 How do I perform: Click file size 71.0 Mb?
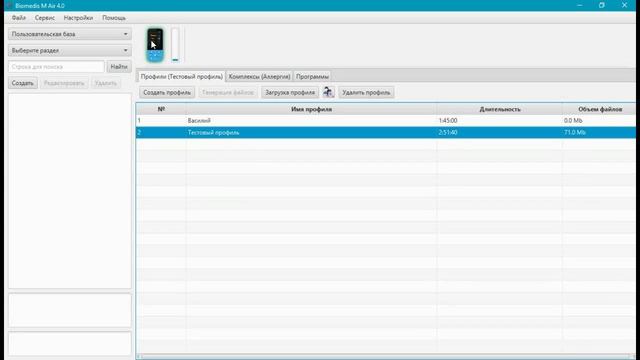click(x=575, y=132)
